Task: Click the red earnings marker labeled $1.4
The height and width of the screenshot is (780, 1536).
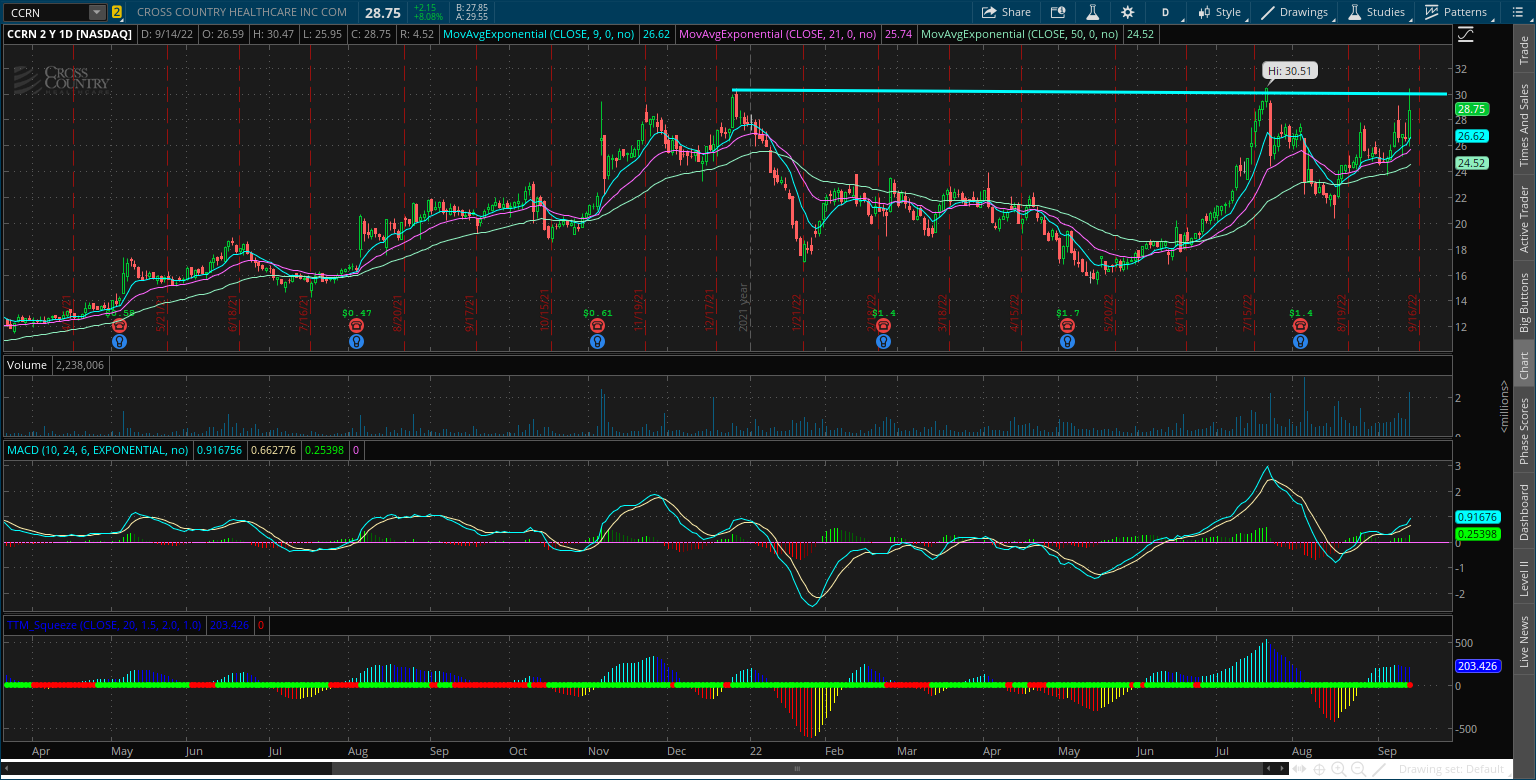Action: (x=883, y=325)
